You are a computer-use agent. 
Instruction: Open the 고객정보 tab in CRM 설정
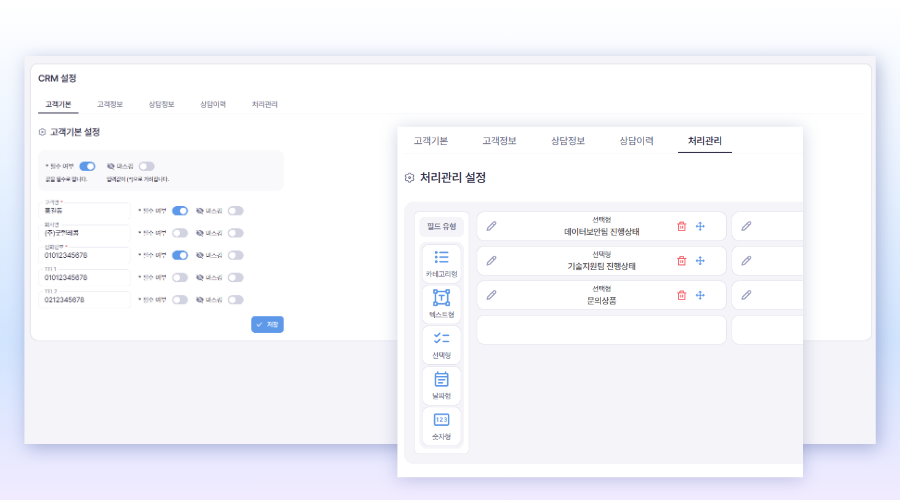[110, 104]
